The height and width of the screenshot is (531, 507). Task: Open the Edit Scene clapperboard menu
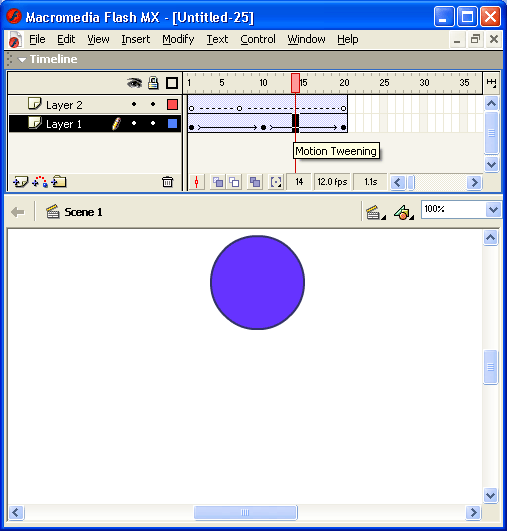click(x=376, y=213)
